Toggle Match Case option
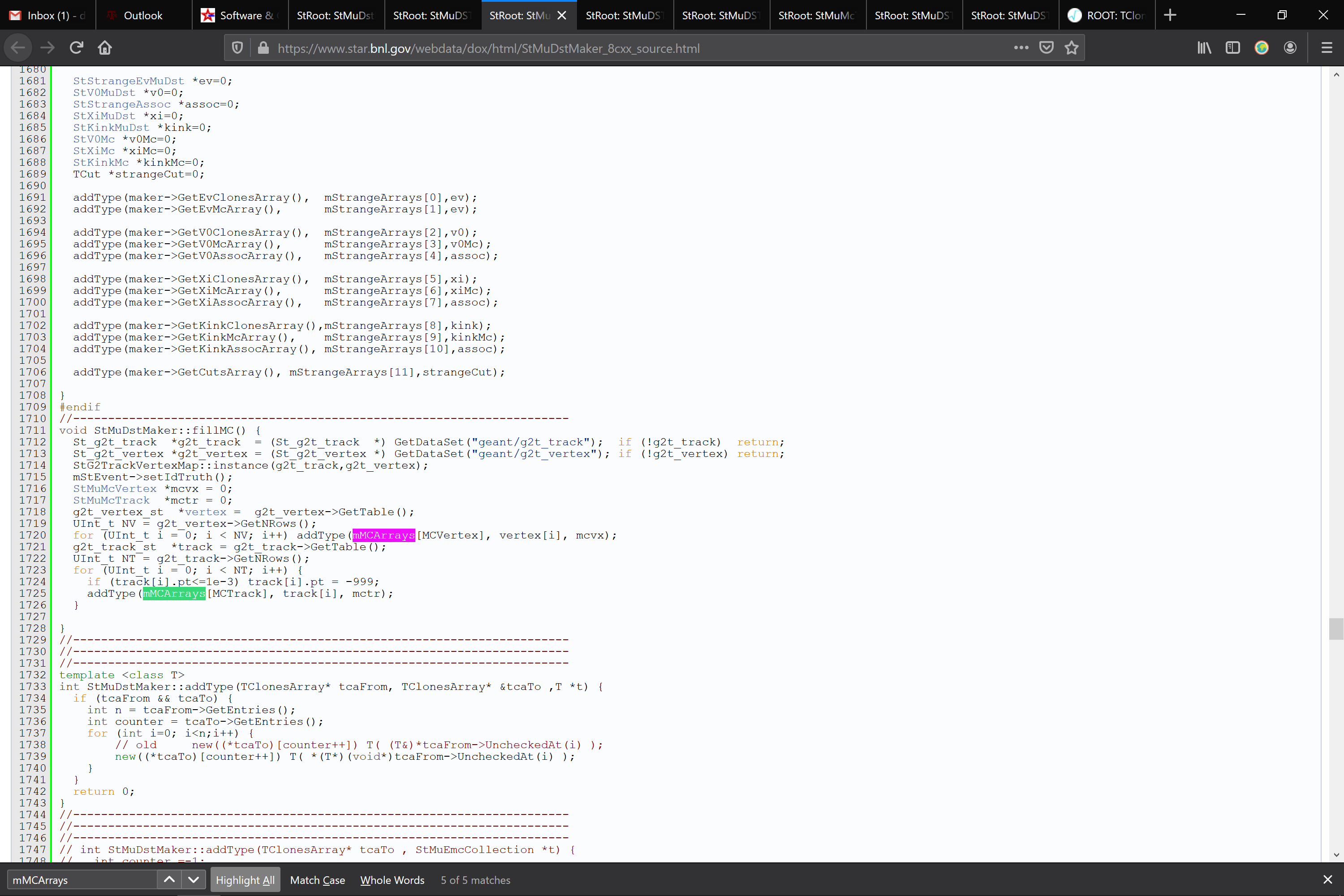 [317, 880]
